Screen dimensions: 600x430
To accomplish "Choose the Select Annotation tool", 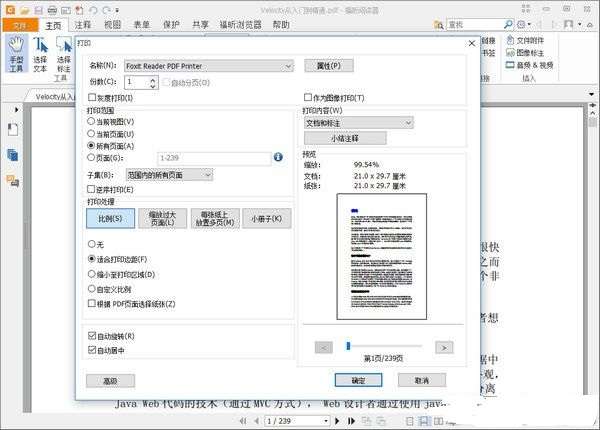I will point(64,54).
